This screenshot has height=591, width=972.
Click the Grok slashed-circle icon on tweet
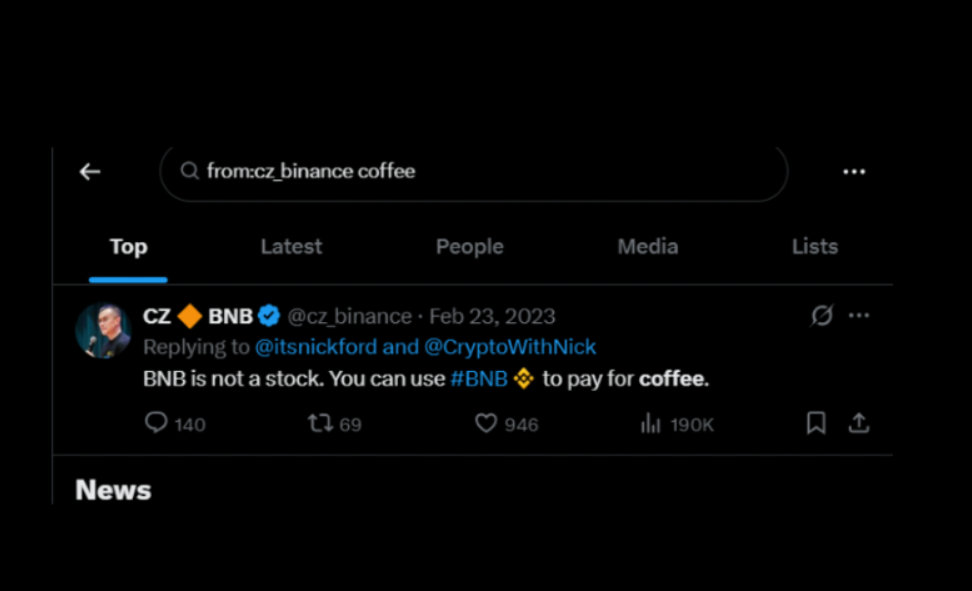click(x=822, y=316)
